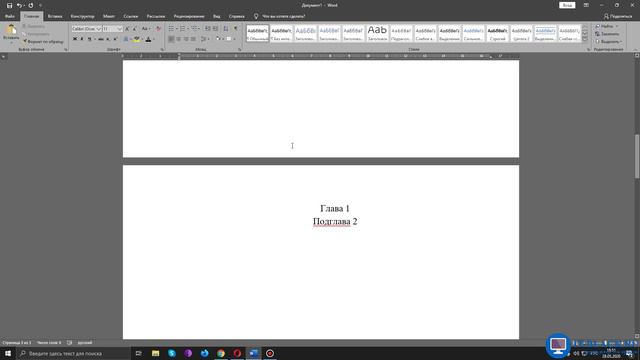Click the Windows taskbar search box
This screenshot has width=640, height=360.
pos(73,353)
